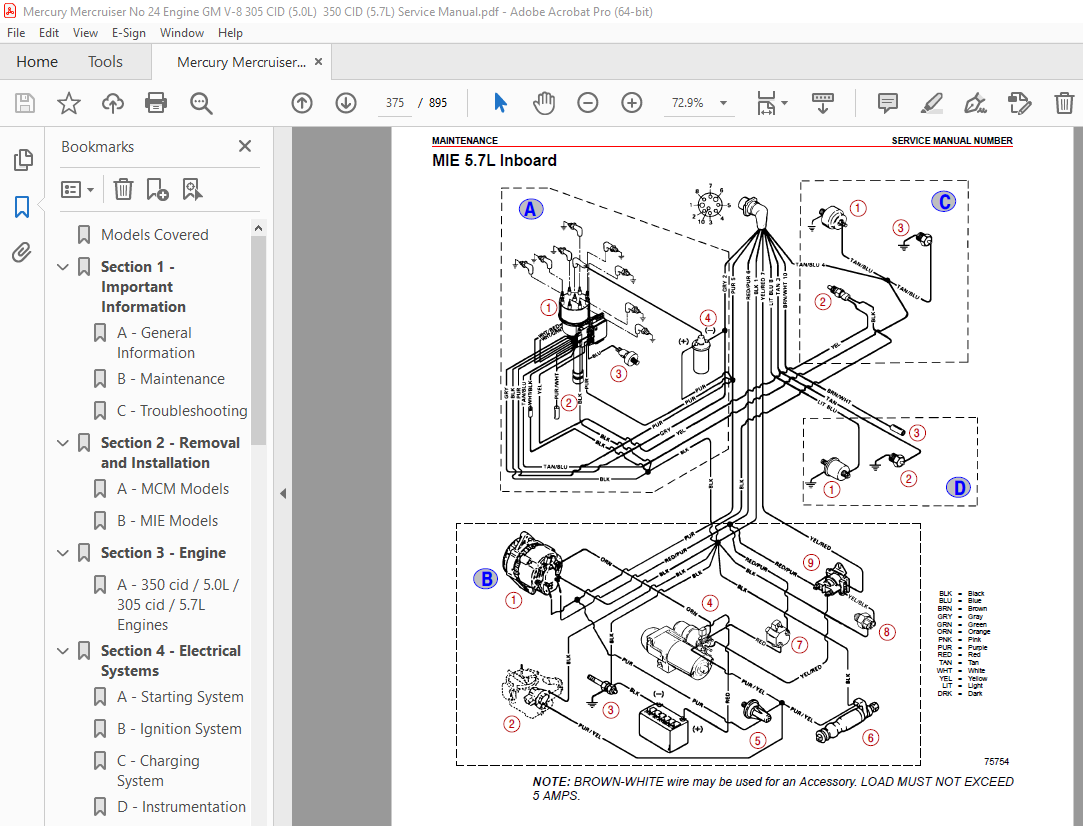The width and height of the screenshot is (1083, 826).
Task: Click the bookmarks panel scrollbar
Action: [258, 340]
